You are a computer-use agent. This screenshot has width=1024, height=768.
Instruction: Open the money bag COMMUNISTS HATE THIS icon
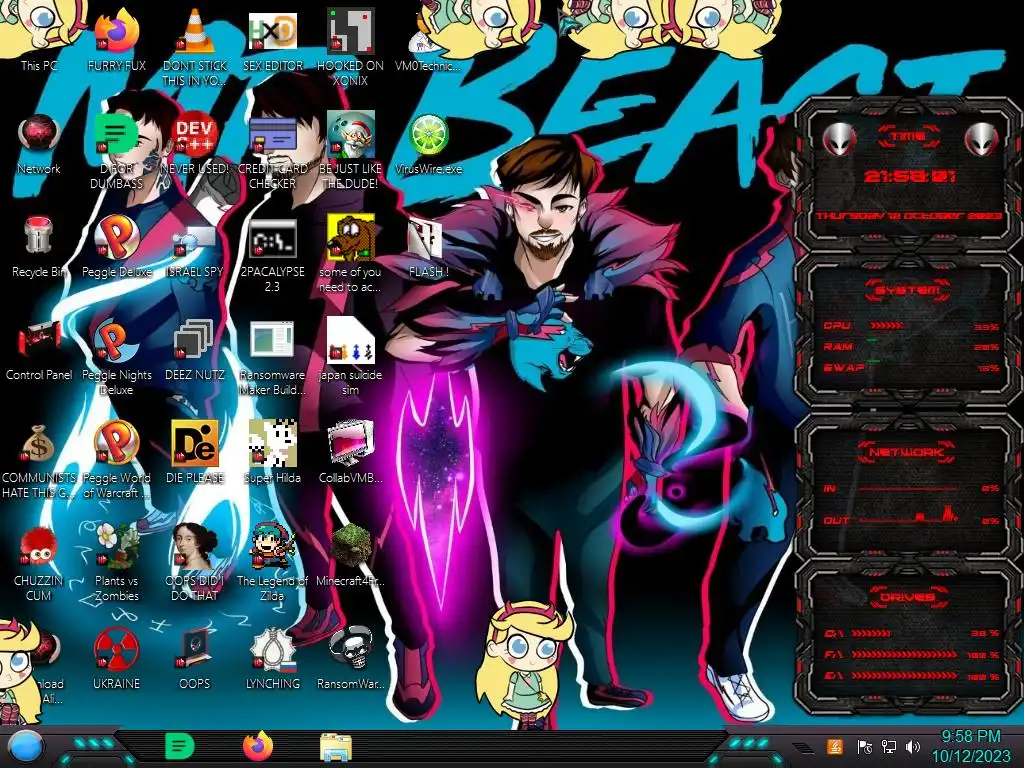click(39, 460)
